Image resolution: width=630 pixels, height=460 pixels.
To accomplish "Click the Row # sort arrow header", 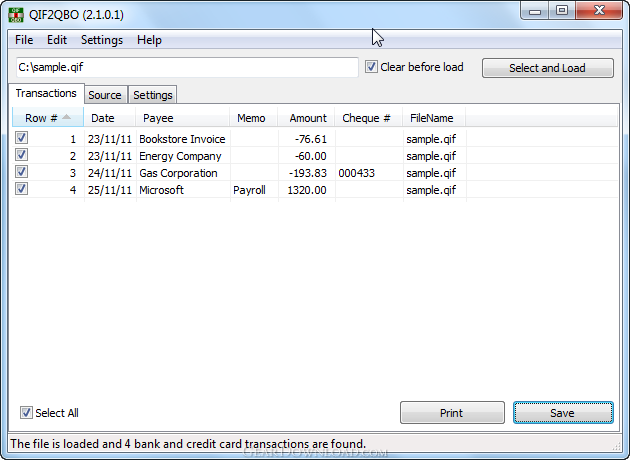I will click(x=47, y=118).
